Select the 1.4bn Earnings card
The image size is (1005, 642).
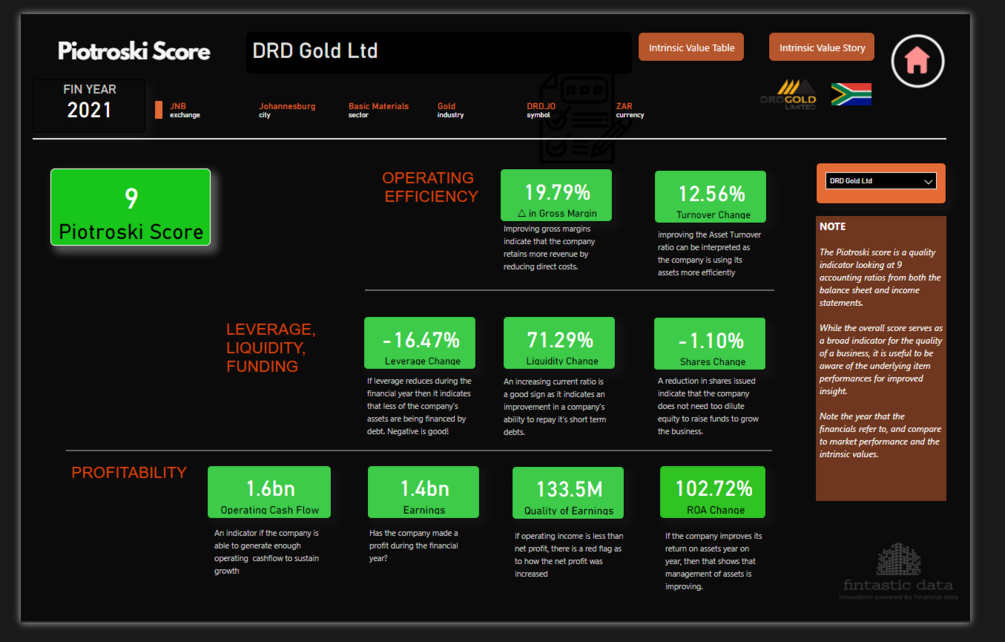coord(423,492)
